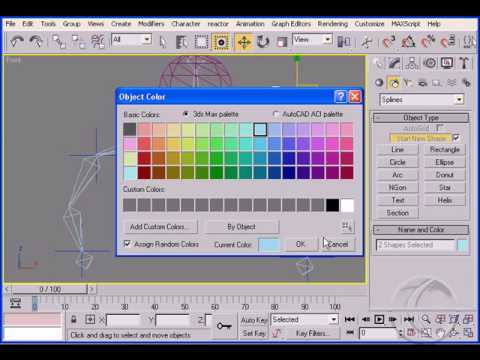Click the Redo arrow icon

[x=36, y=42]
